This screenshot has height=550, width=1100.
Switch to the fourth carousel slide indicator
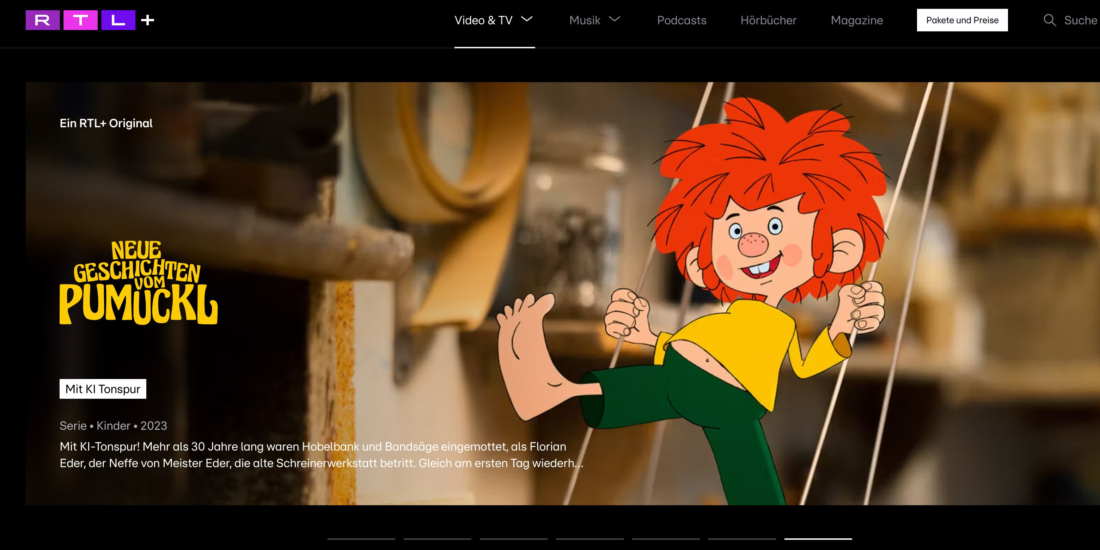(x=589, y=538)
